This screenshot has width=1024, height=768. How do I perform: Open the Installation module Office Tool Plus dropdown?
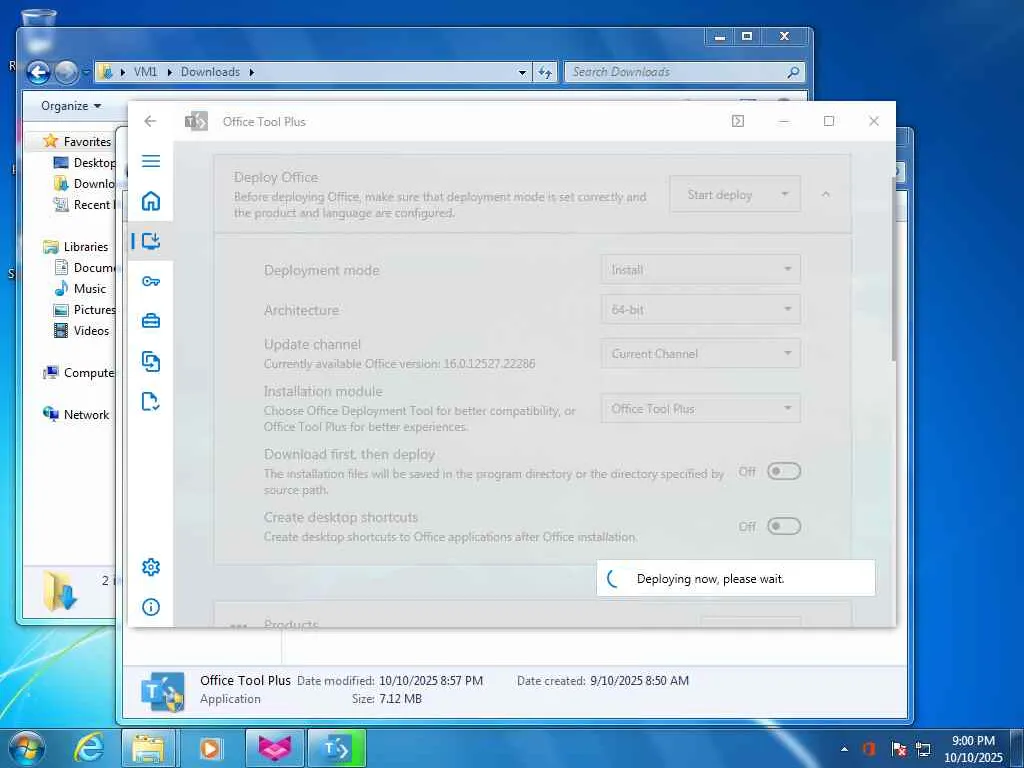click(x=700, y=408)
